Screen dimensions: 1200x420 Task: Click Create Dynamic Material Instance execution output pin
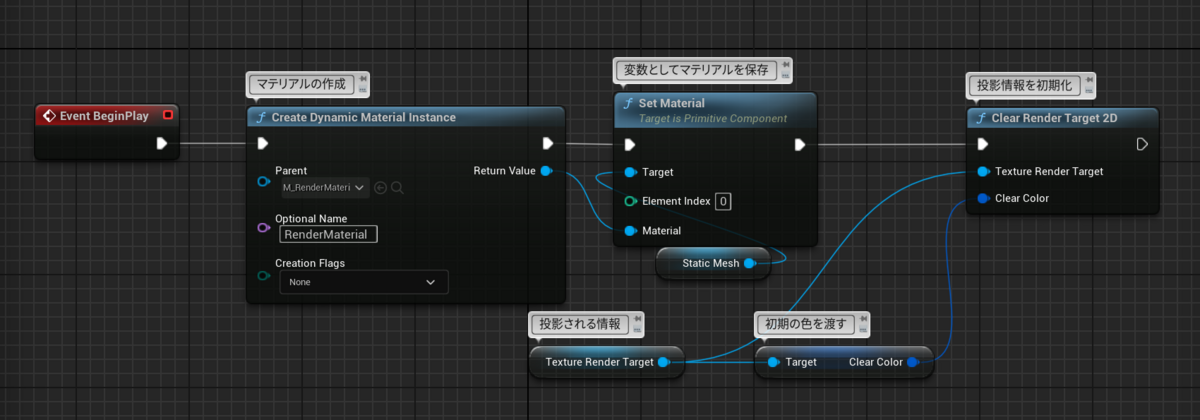pyautogui.click(x=547, y=144)
